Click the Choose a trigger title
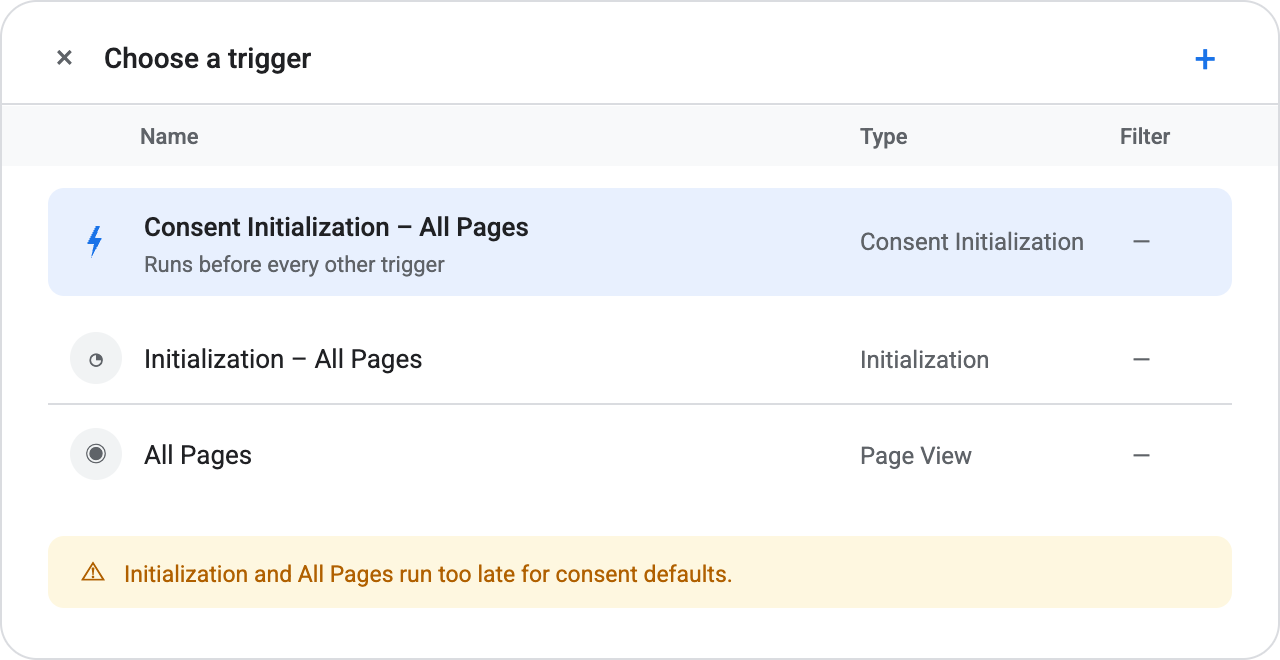 [x=208, y=58]
